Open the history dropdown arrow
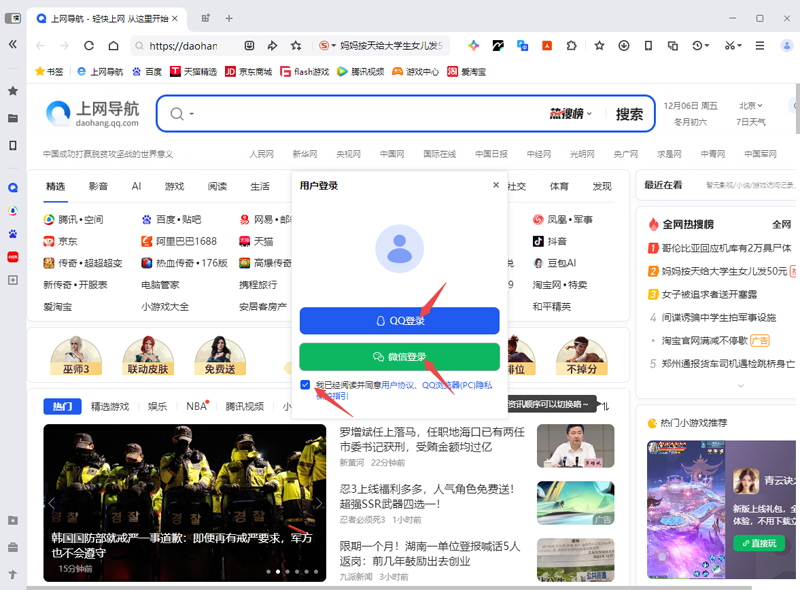The image size is (800, 590). click(x=707, y=46)
